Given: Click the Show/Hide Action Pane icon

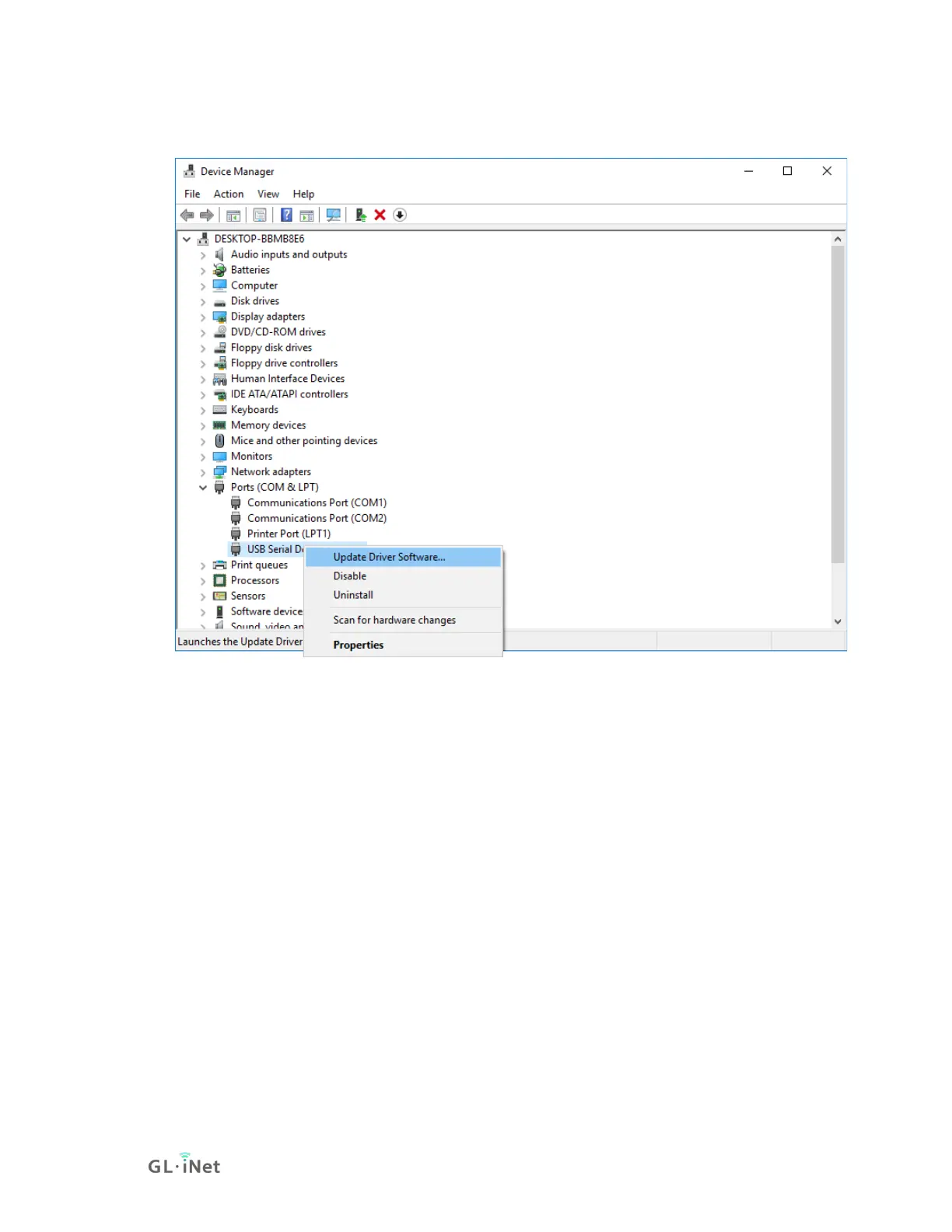Looking at the screenshot, I should click(307, 215).
